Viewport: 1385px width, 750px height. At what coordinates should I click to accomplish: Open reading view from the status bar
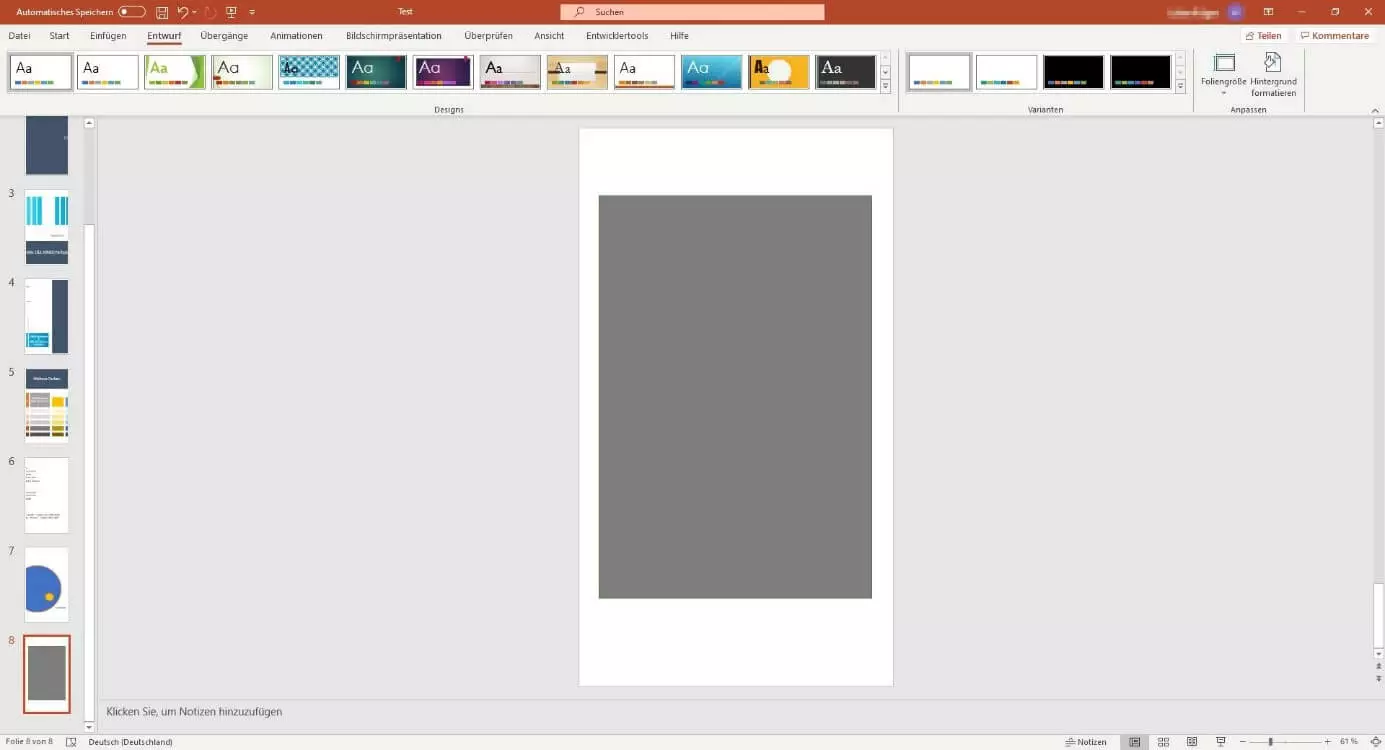click(x=1192, y=742)
